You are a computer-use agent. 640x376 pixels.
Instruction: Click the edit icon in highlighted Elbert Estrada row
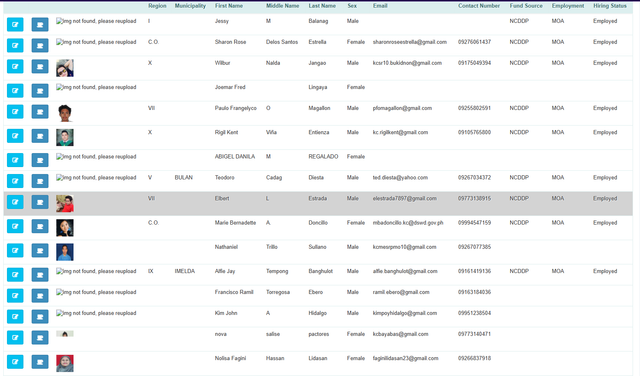pos(15,202)
